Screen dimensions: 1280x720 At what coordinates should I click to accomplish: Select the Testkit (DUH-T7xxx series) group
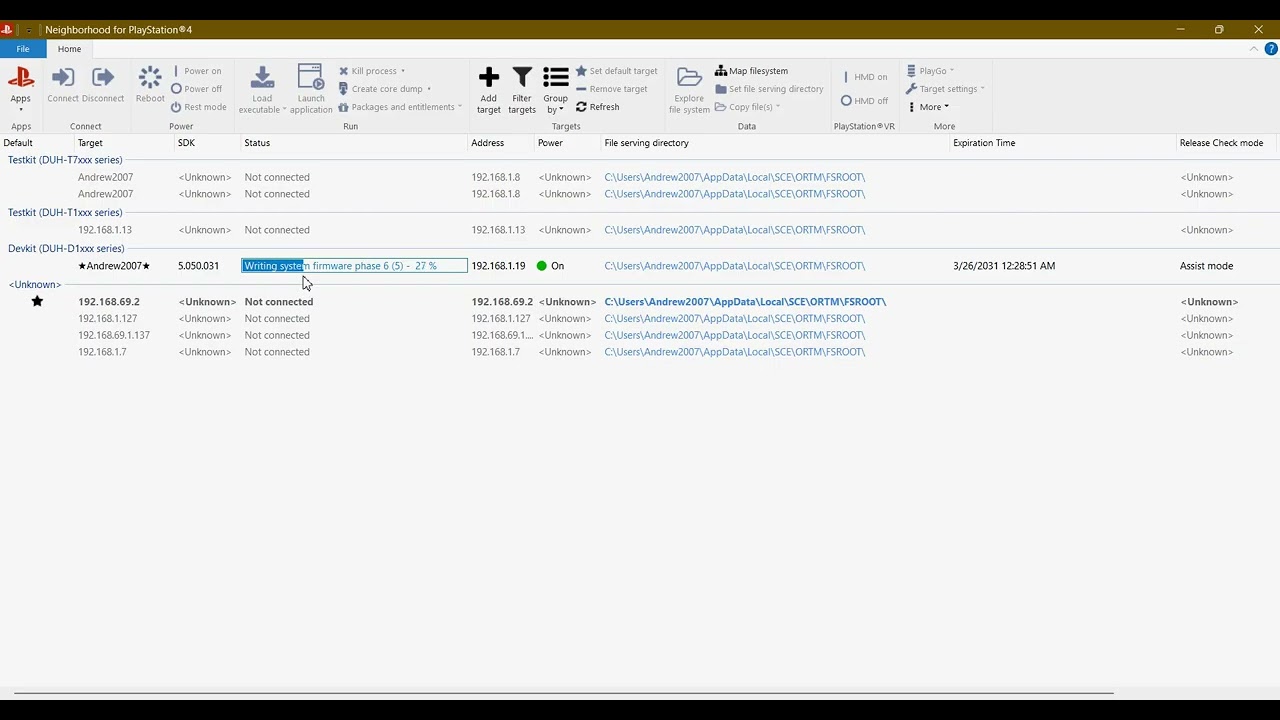click(65, 160)
